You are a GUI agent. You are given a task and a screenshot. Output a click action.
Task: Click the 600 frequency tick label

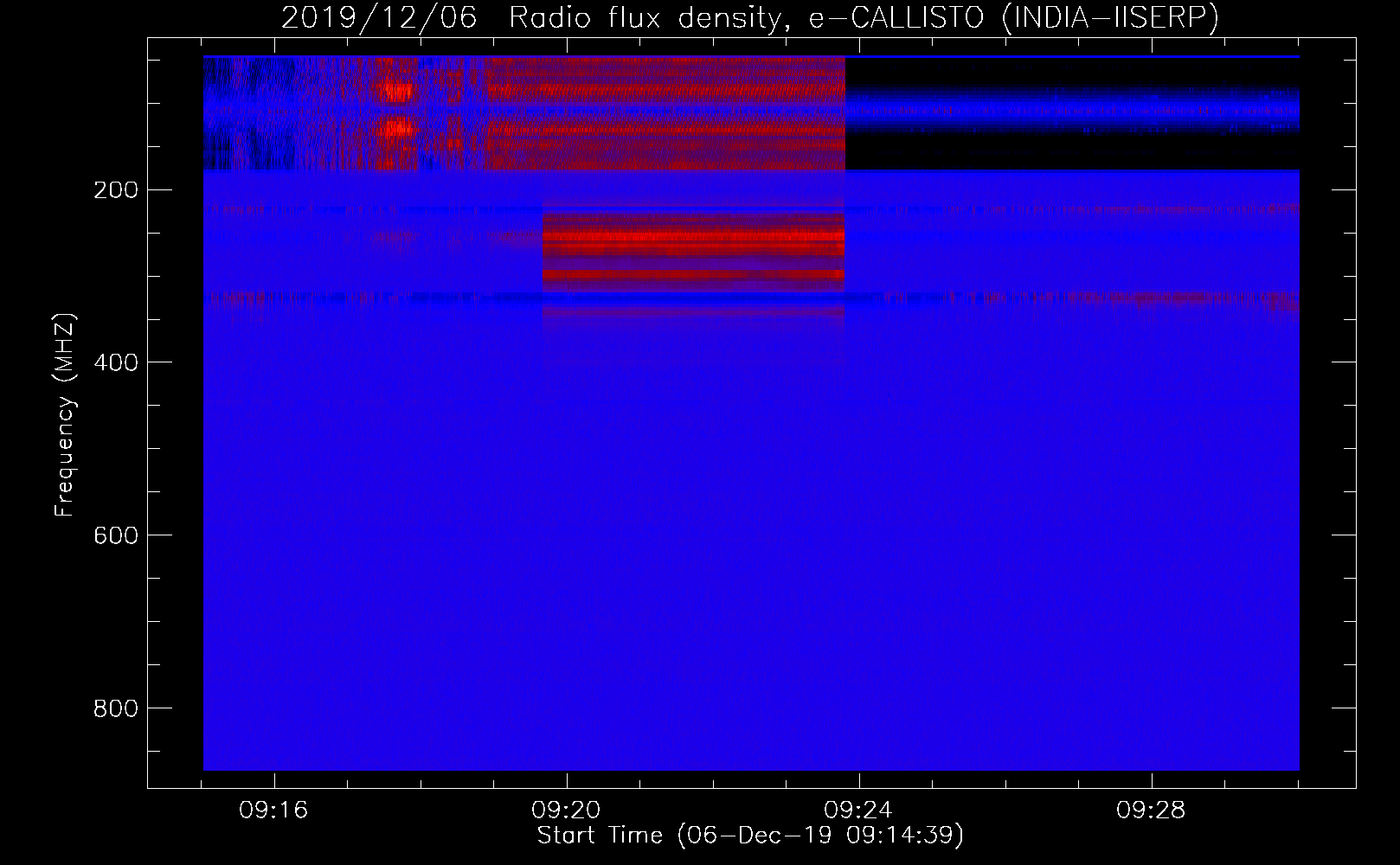click(x=116, y=536)
